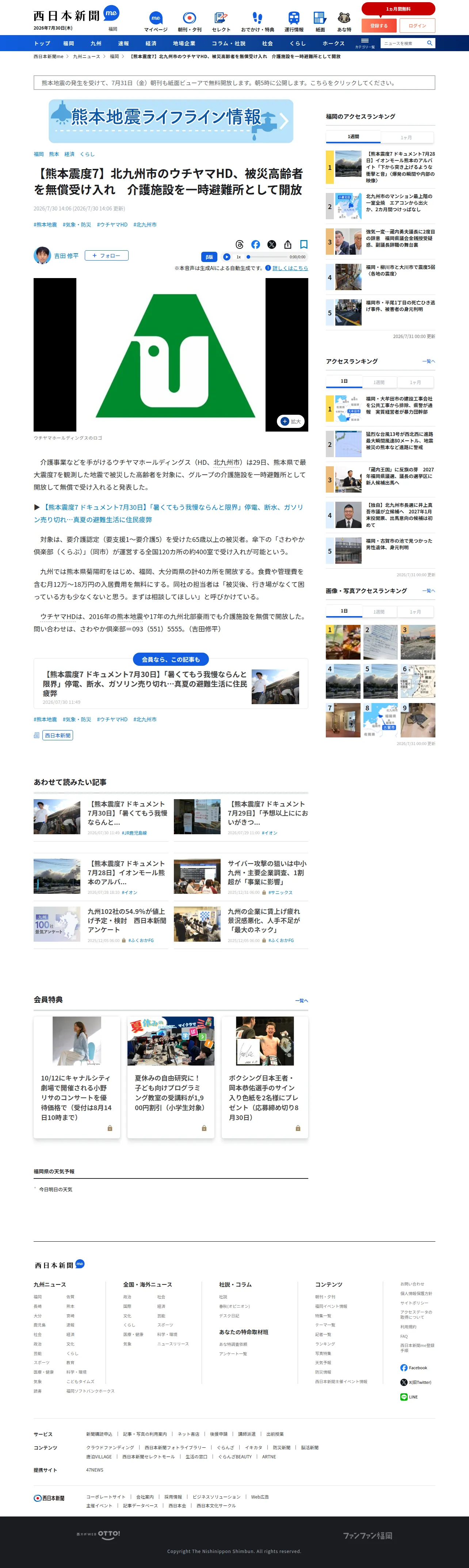This screenshot has height=1568, width=469.
Task: Open the 福岡 ranking No.2 マンション fire article
Action: pyautogui.click(x=381, y=206)
